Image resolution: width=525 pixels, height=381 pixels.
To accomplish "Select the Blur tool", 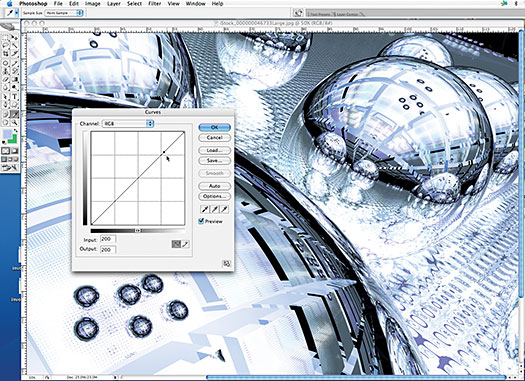I will (x=5, y=87).
